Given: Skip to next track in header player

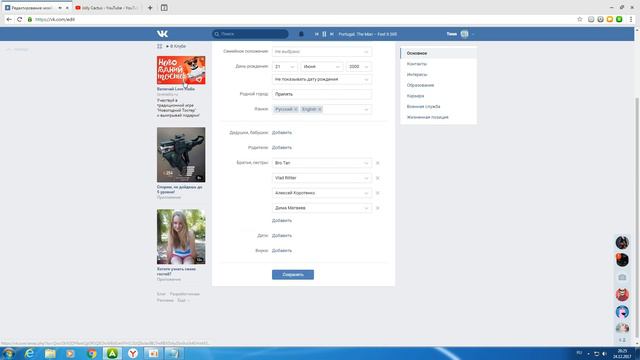Looking at the screenshot, I should [332, 34].
